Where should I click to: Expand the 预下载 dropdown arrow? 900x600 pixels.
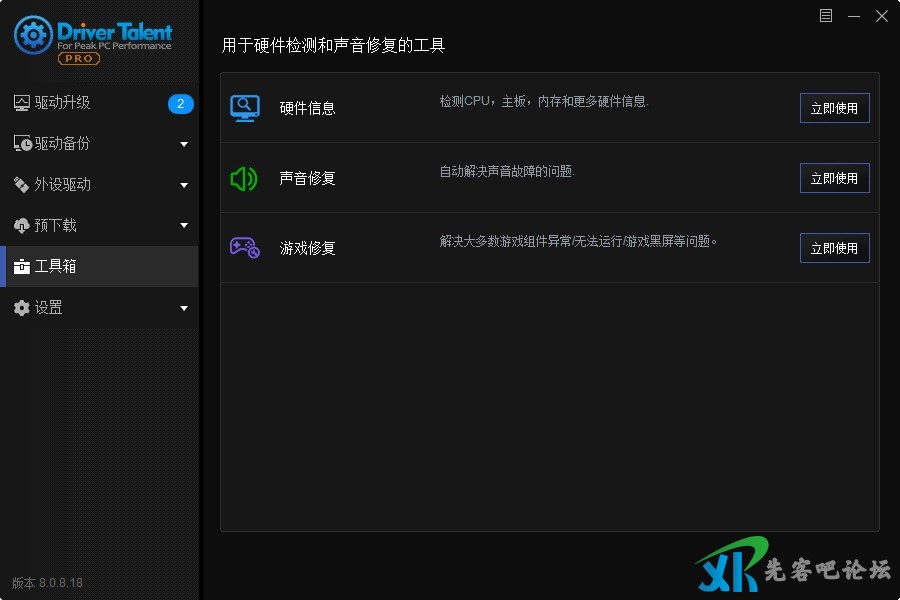click(184, 226)
